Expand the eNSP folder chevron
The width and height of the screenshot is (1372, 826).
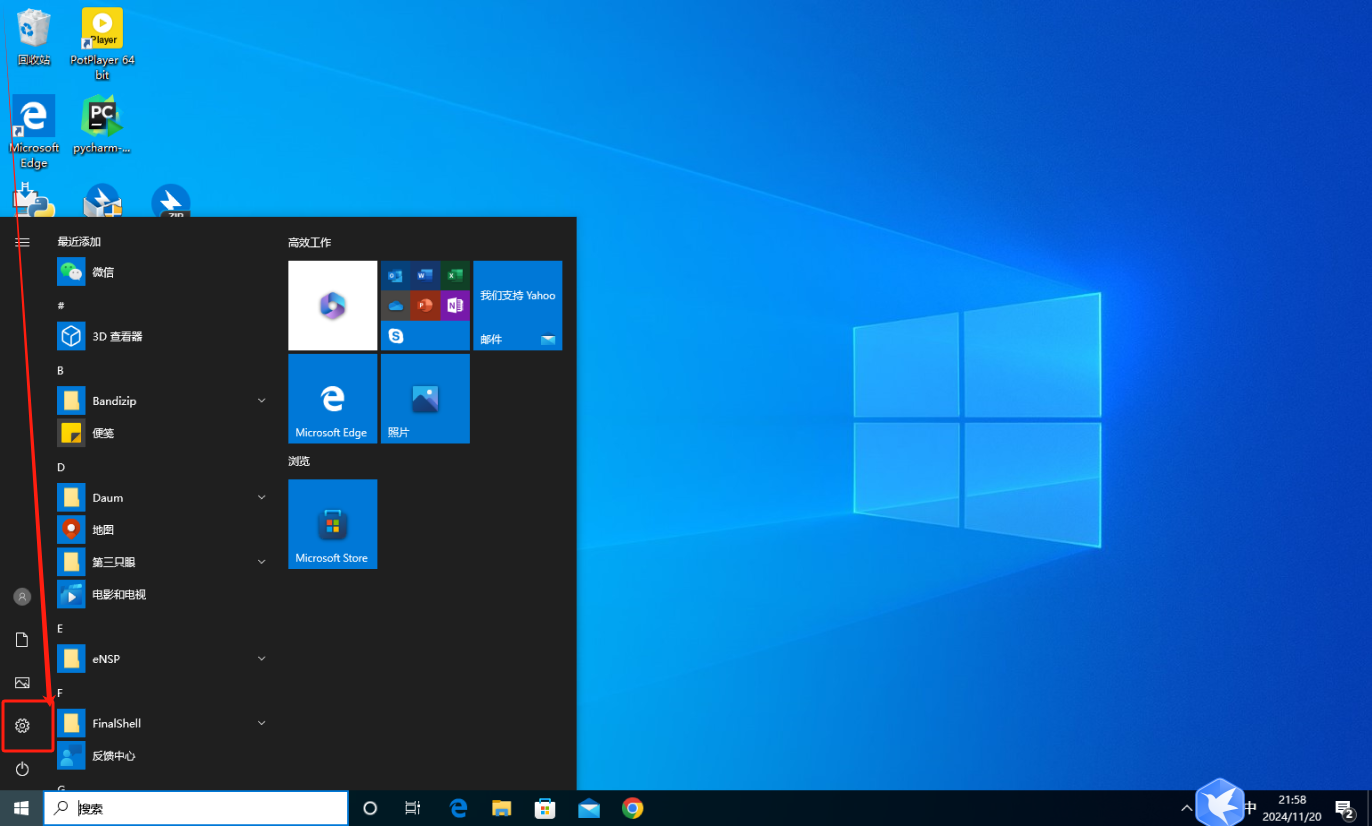click(x=262, y=659)
